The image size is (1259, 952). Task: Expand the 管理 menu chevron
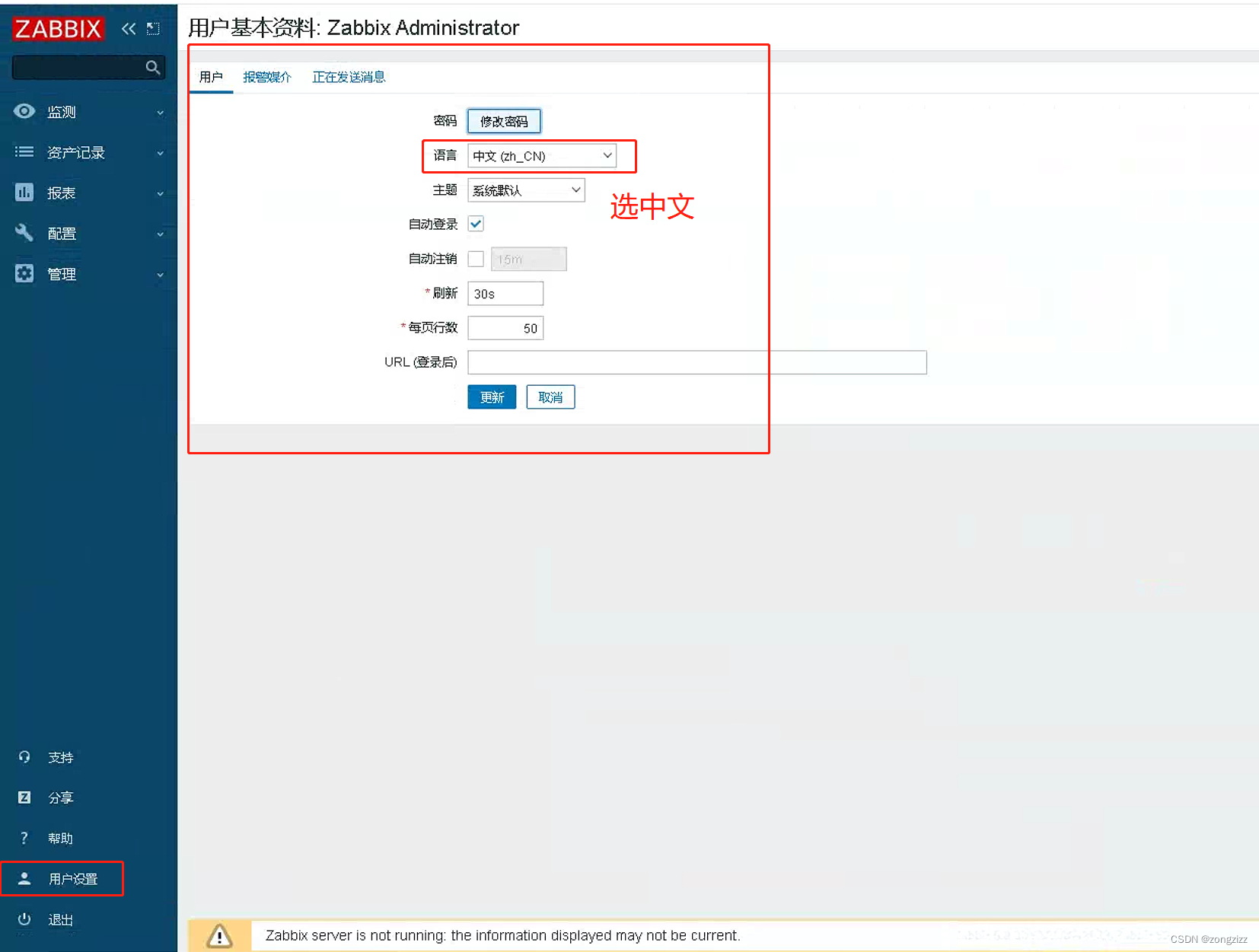point(161,274)
